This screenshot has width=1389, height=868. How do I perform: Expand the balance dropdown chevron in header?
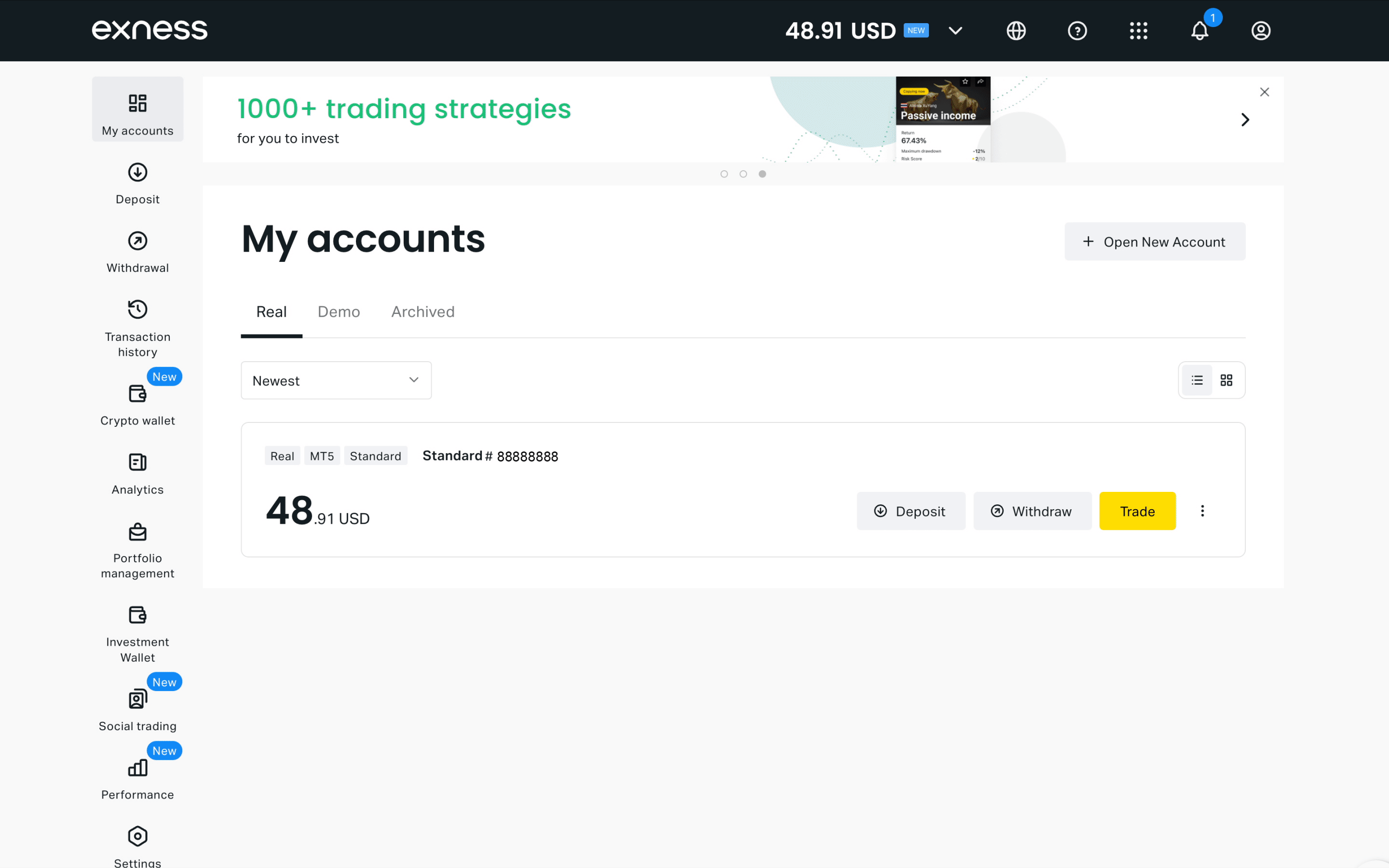pos(955,30)
